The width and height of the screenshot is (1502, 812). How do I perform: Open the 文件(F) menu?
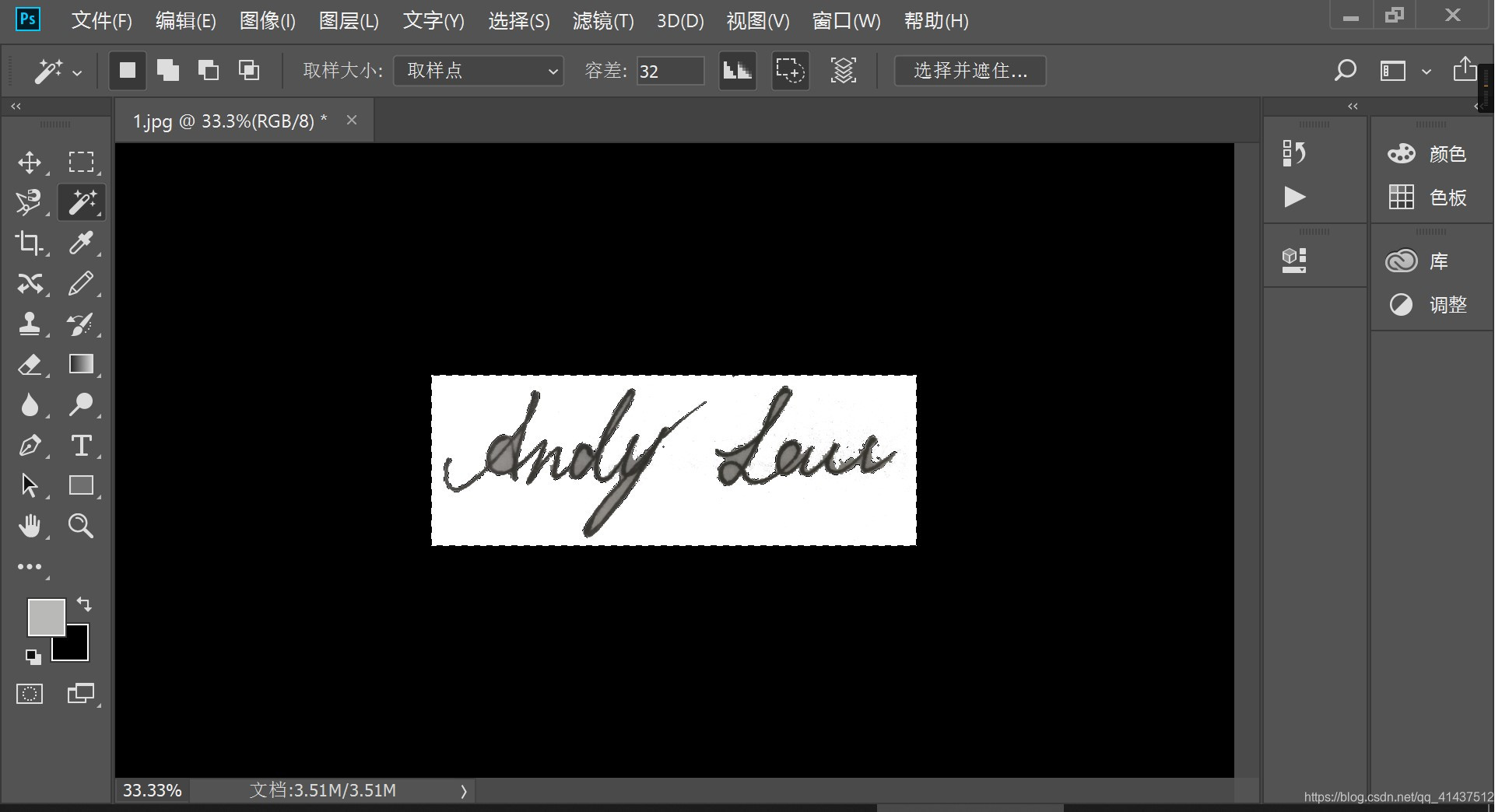102,21
